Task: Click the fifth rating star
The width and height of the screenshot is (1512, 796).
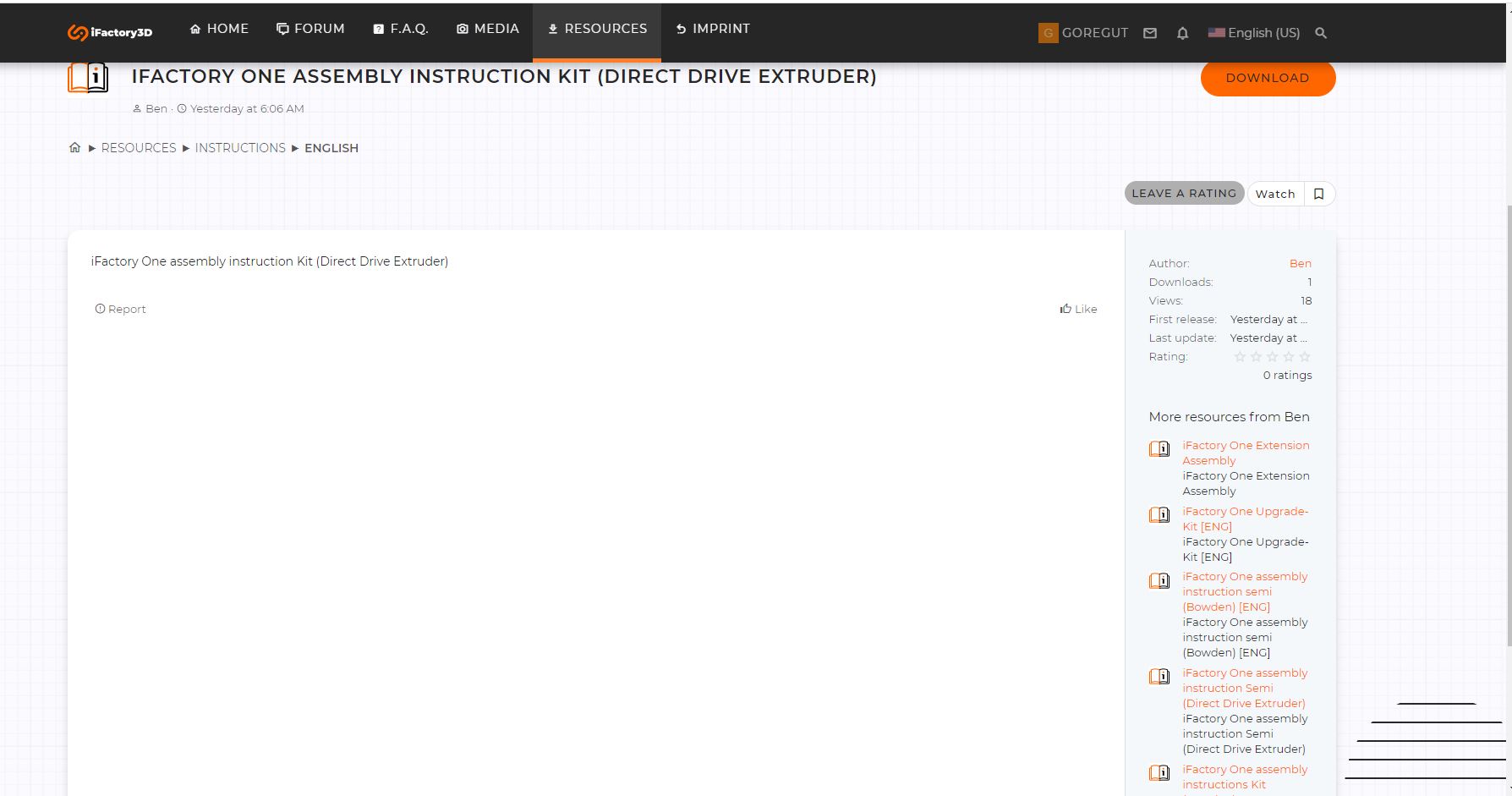Action: click(1305, 357)
